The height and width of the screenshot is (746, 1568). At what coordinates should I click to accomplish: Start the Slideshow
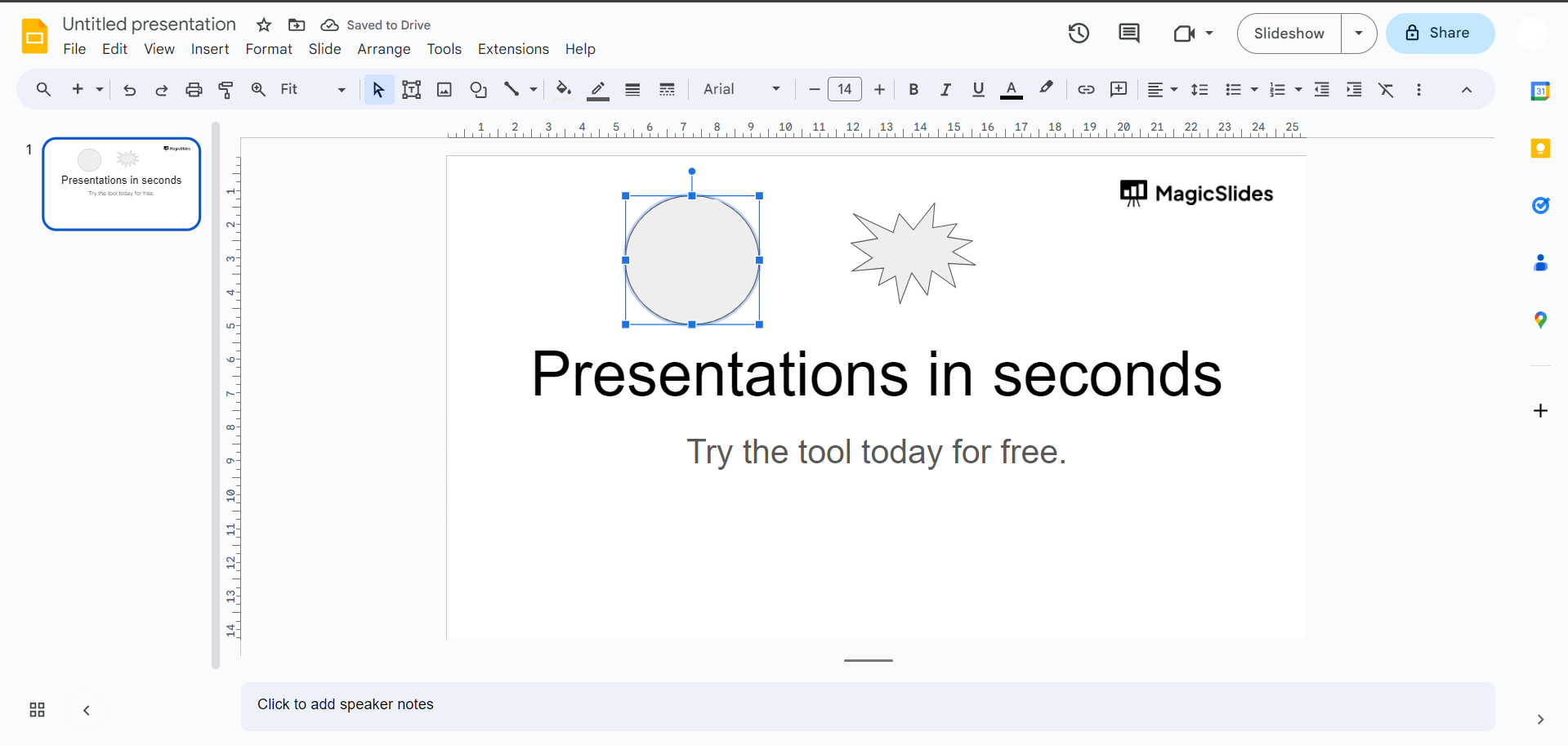coord(1289,34)
